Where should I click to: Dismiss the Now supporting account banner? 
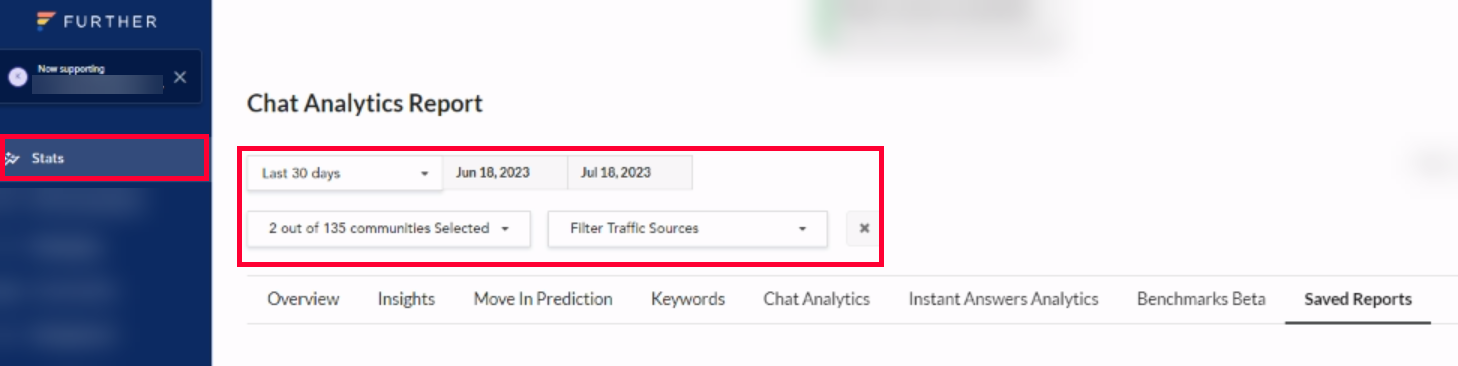click(x=180, y=77)
